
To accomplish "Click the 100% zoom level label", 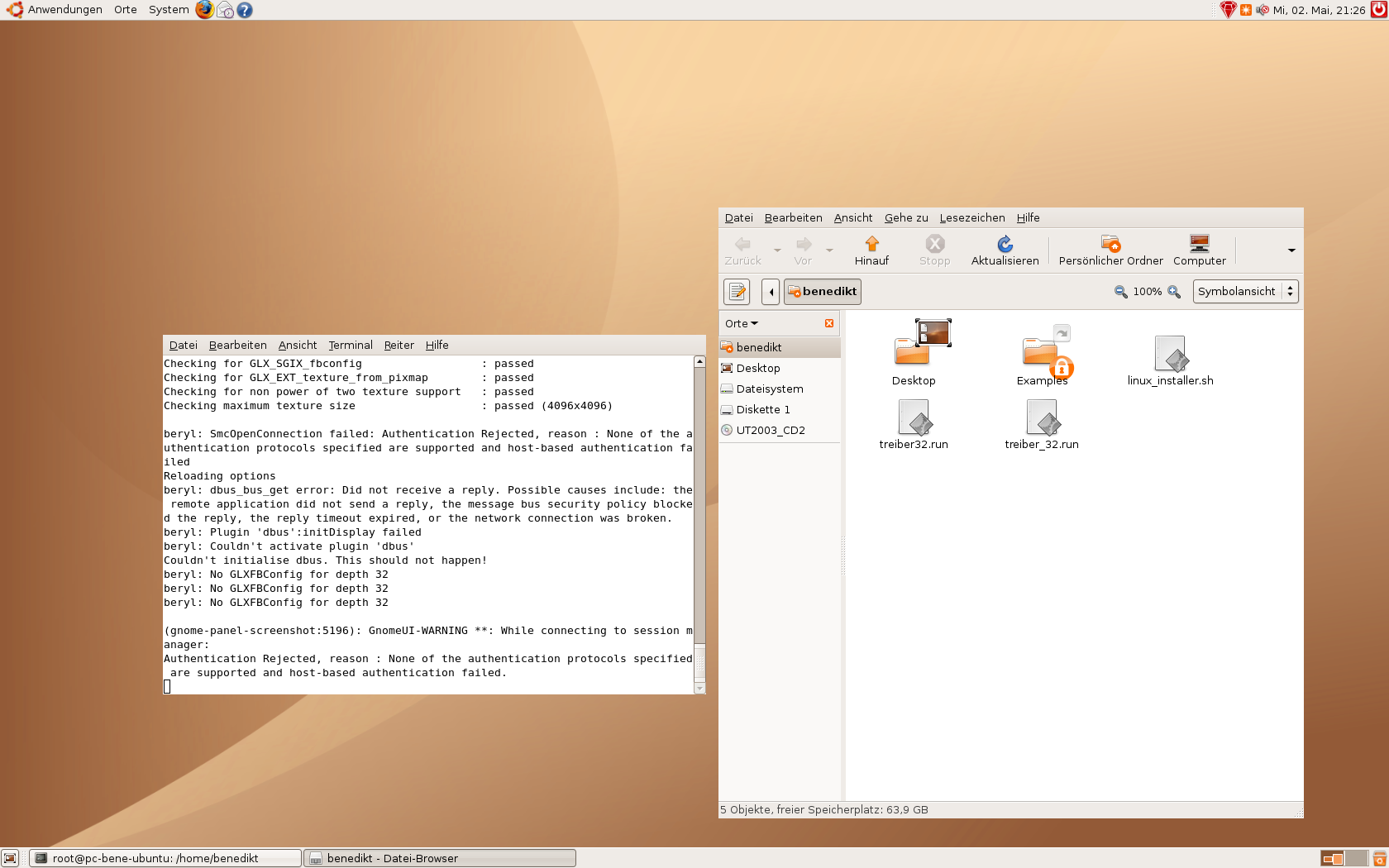I will [1148, 292].
